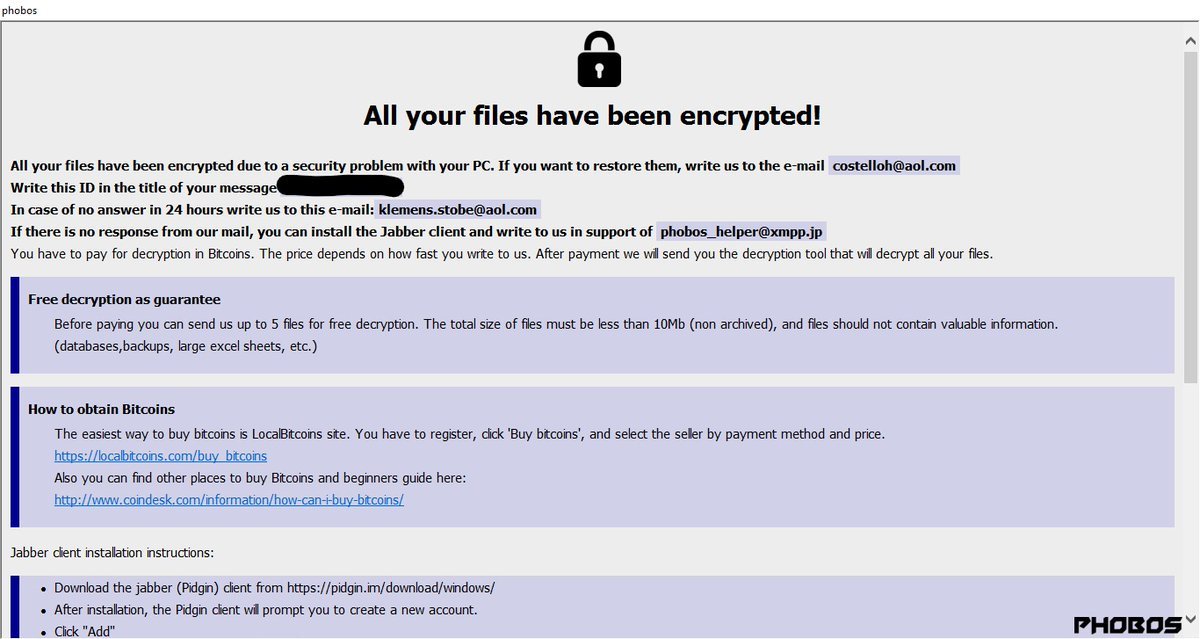
Task: Click the blacked-out ID redaction
Action: coord(340,187)
